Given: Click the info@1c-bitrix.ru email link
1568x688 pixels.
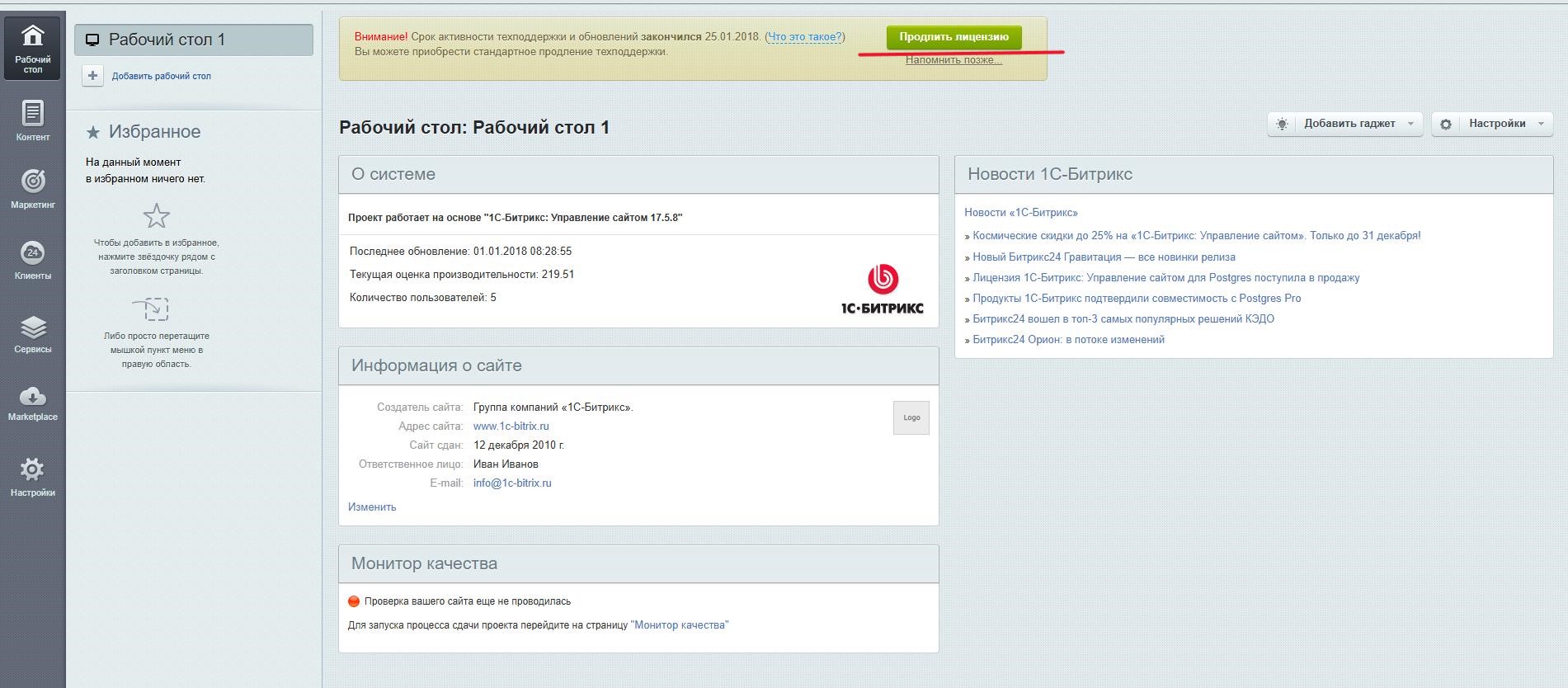Looking at the screenshot, I should click(512, 483).
